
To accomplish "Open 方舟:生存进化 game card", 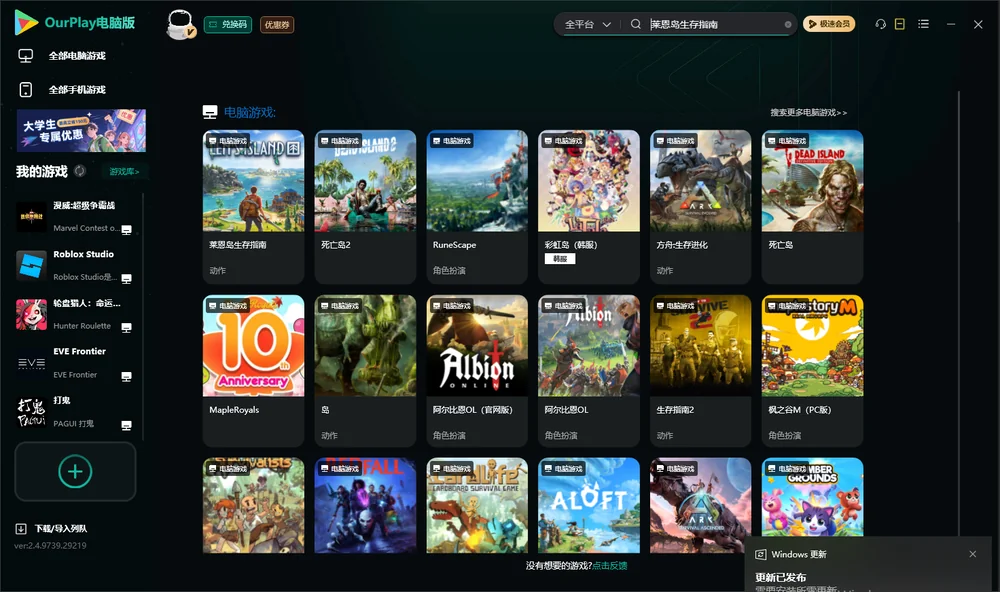I will (x=700, y=207).
